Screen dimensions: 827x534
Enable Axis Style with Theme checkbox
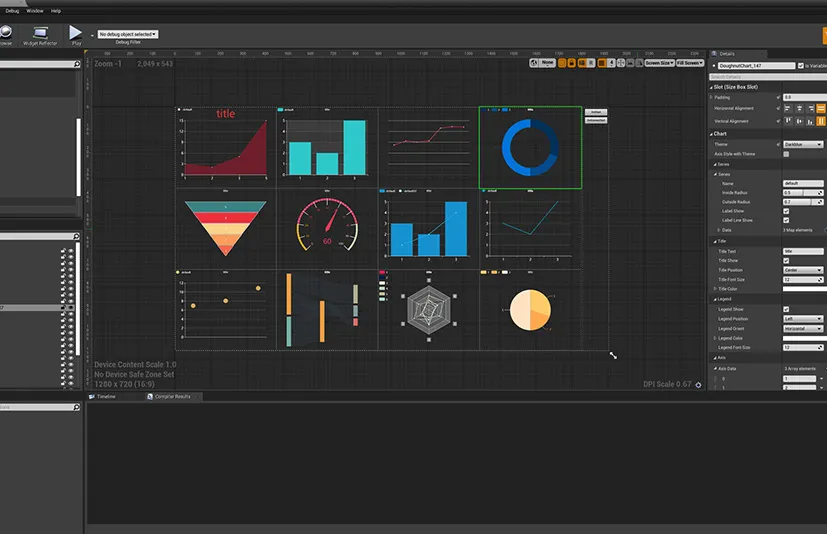(x=786, y=154)
